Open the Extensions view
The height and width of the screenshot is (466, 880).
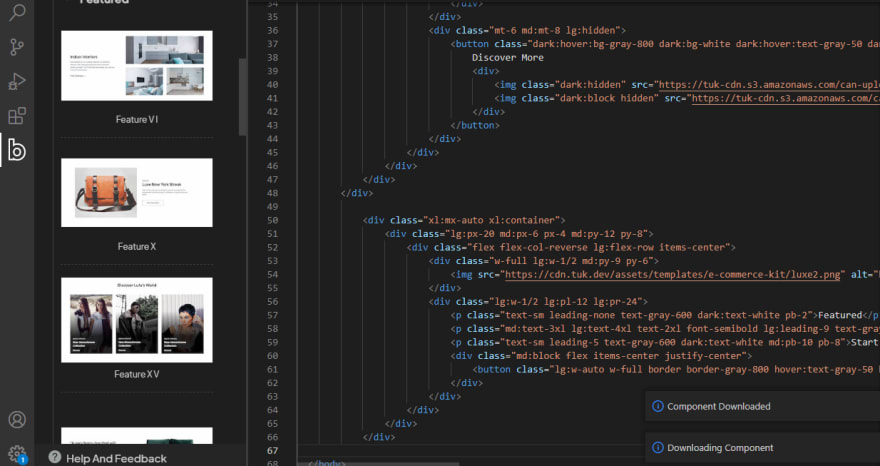click(x=17, y=116)
